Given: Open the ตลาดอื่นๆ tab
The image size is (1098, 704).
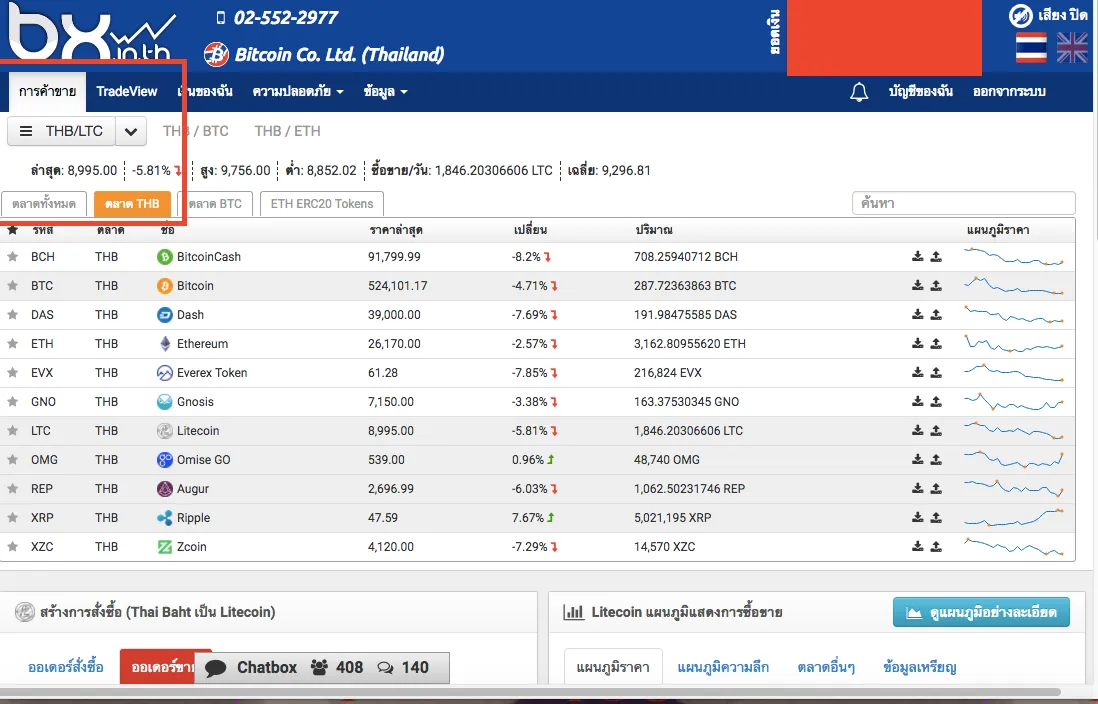Looking at the screenshot, I should (826, 667).
